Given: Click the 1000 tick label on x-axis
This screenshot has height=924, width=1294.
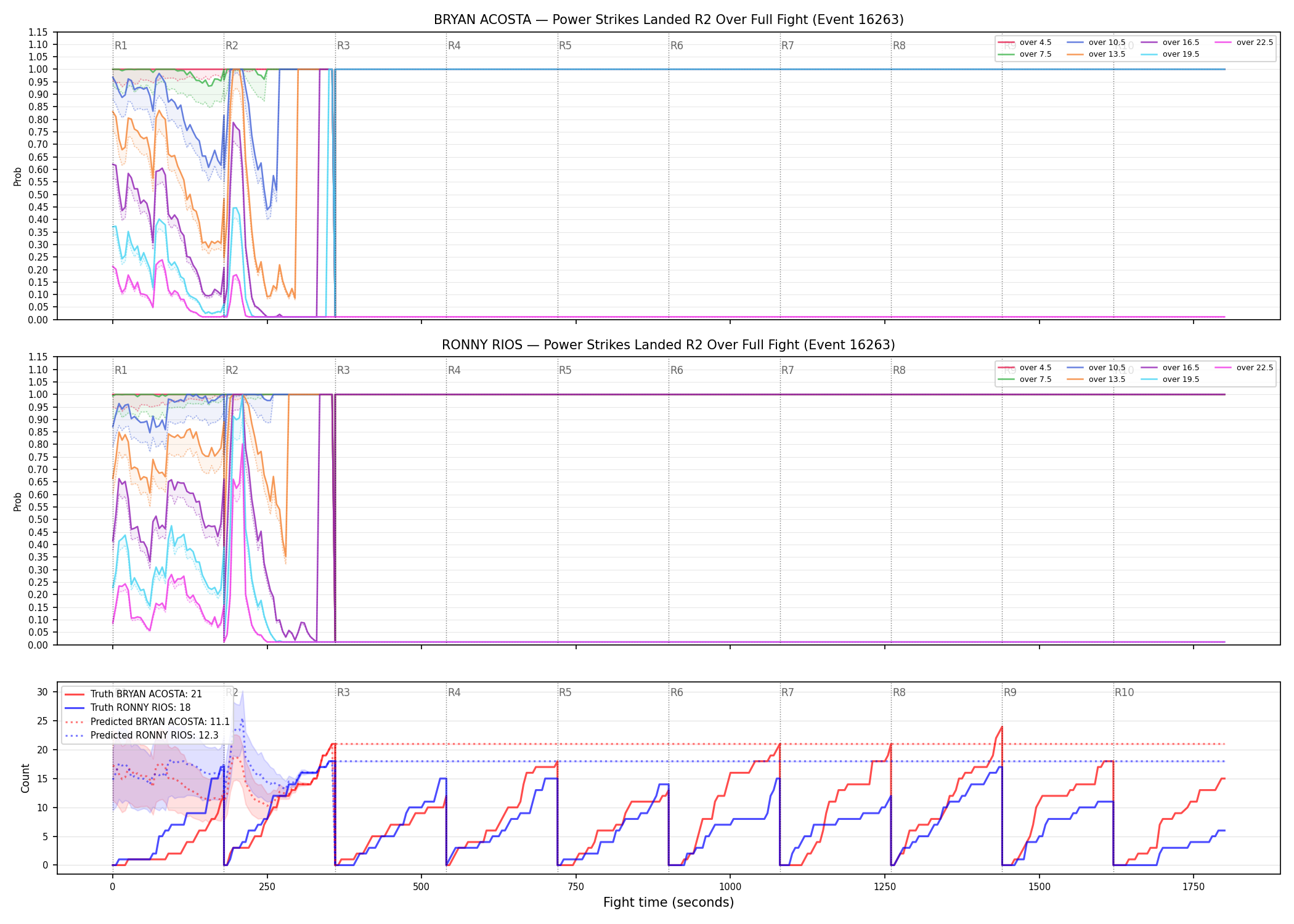Looking at the screenshot, I should coord(730,887).
